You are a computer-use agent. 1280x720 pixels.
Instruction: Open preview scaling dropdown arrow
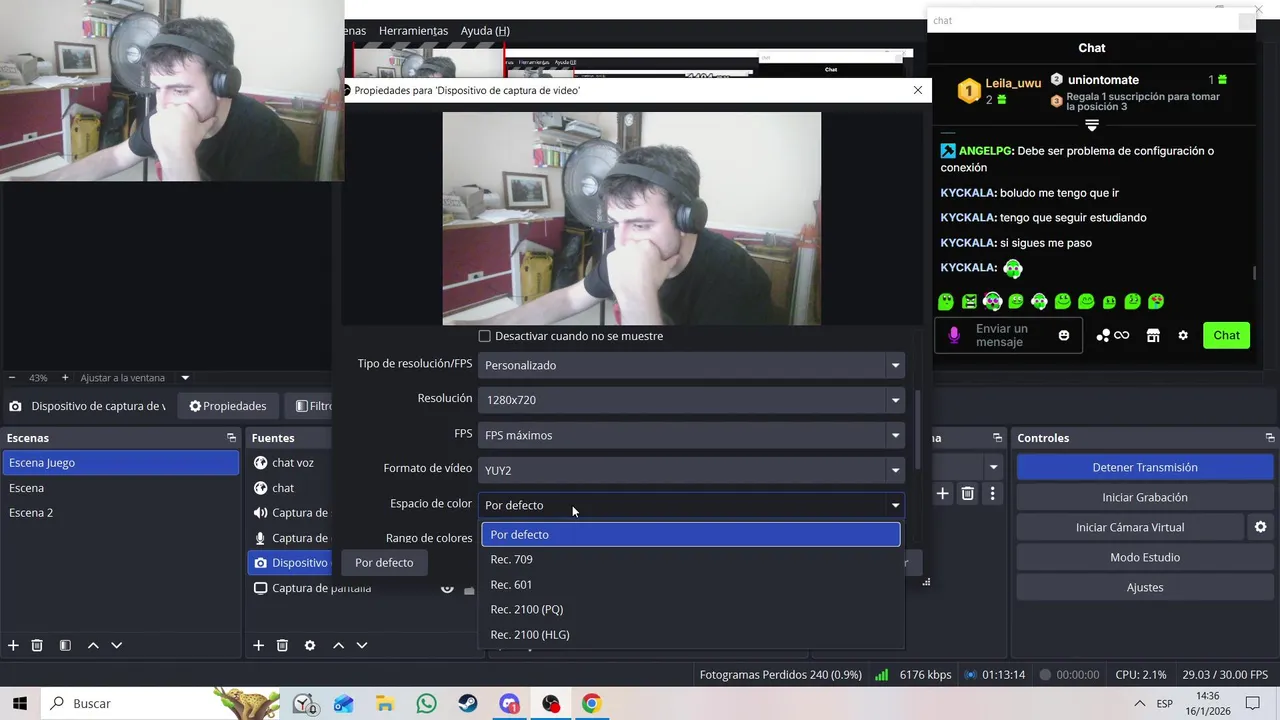[185, 378]
